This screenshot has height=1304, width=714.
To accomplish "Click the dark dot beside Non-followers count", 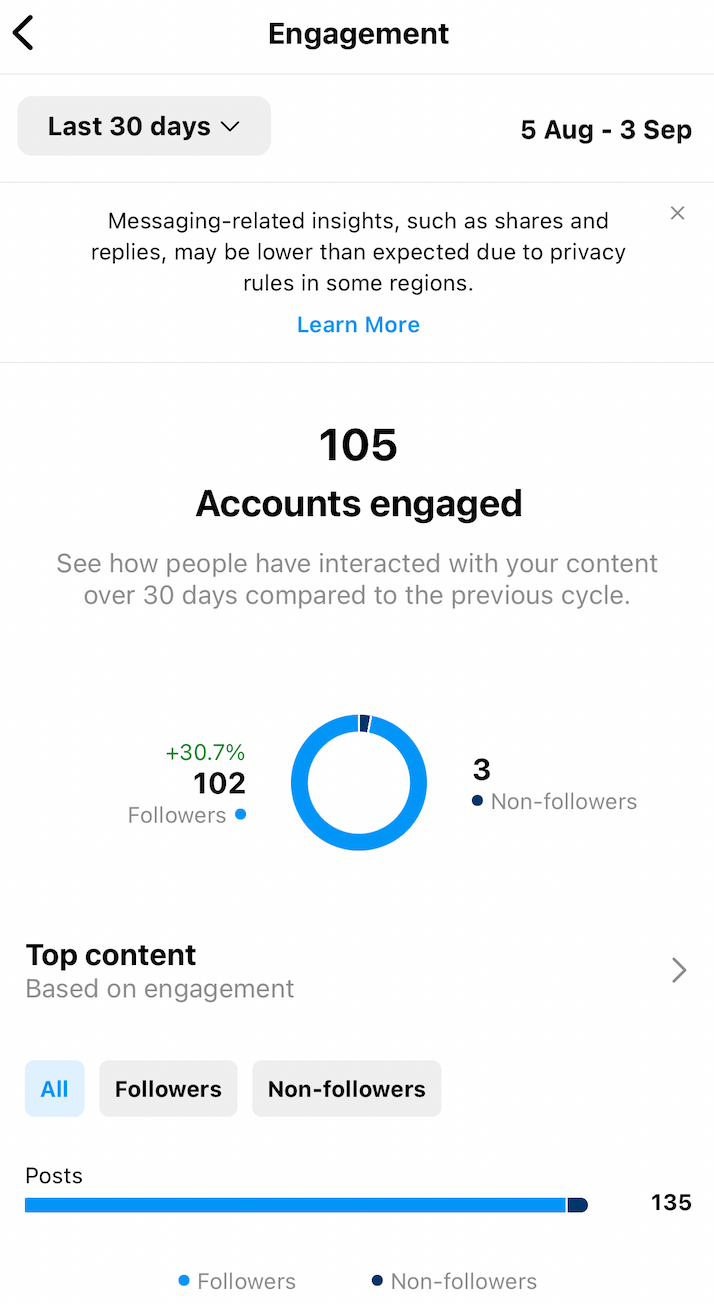I will [477, 801].
